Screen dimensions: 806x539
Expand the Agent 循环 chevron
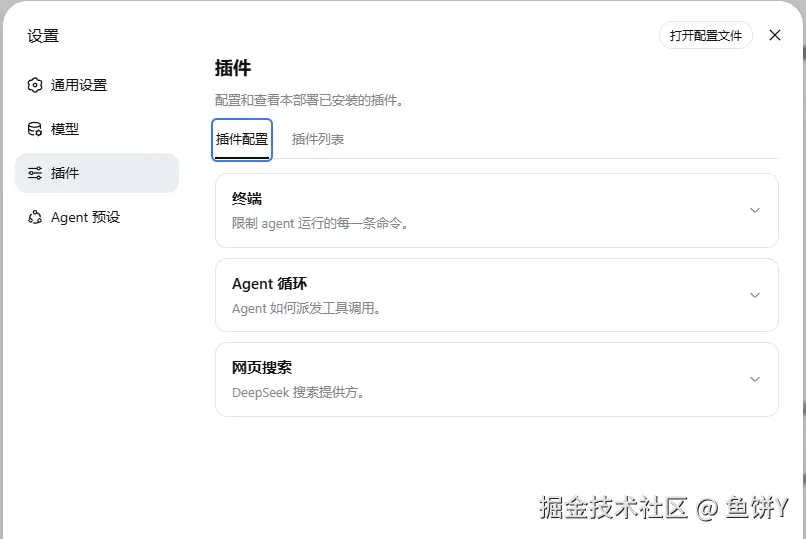(755, 295)
